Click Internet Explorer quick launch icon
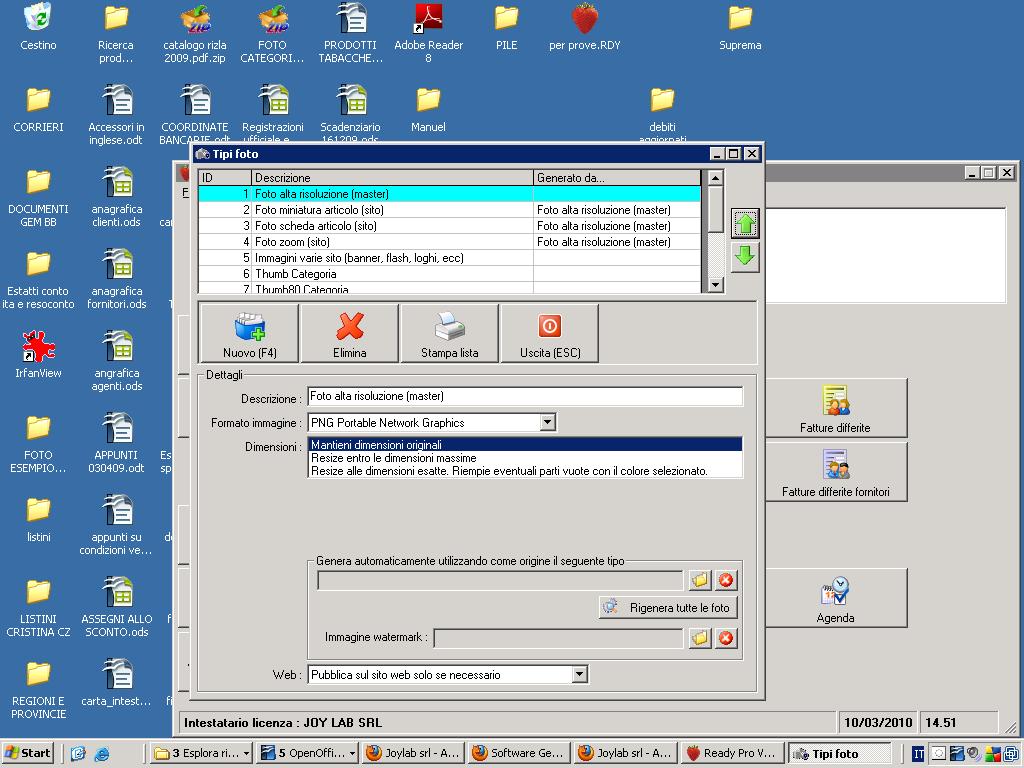 [102, 754]
